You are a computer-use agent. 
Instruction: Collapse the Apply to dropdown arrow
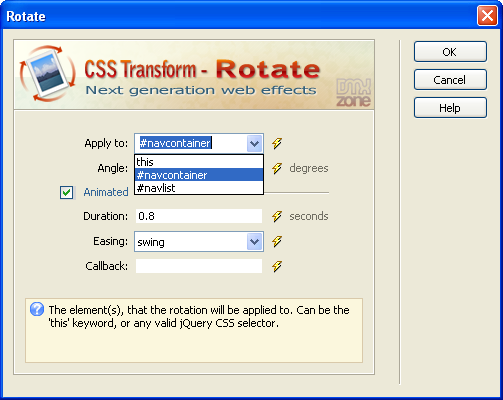coord(255,144)
